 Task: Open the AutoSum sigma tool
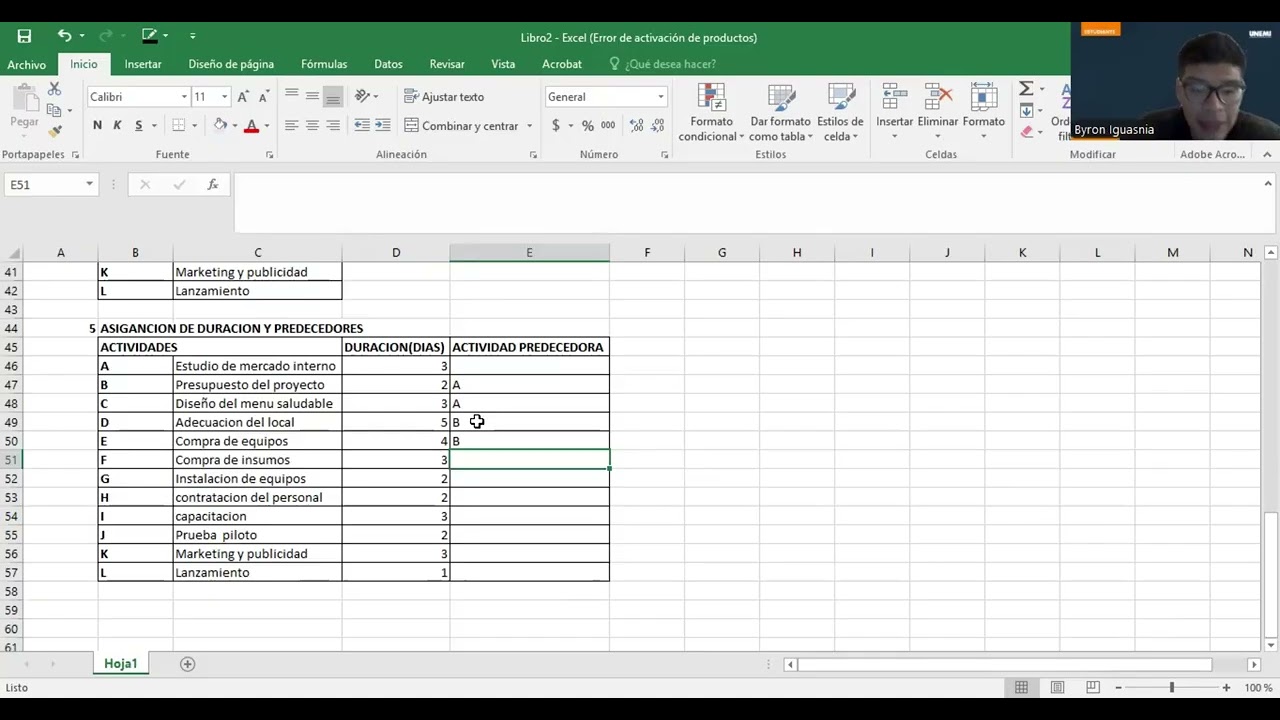pos(1026,89)
